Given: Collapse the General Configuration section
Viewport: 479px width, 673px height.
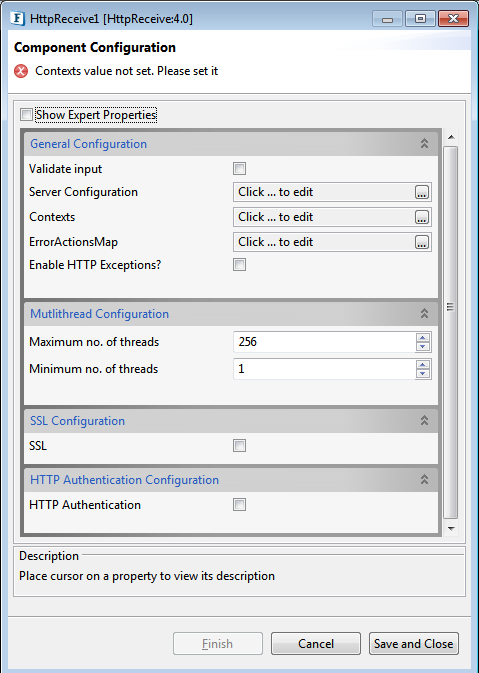Looking at the screenshot, I should (424, 144).
